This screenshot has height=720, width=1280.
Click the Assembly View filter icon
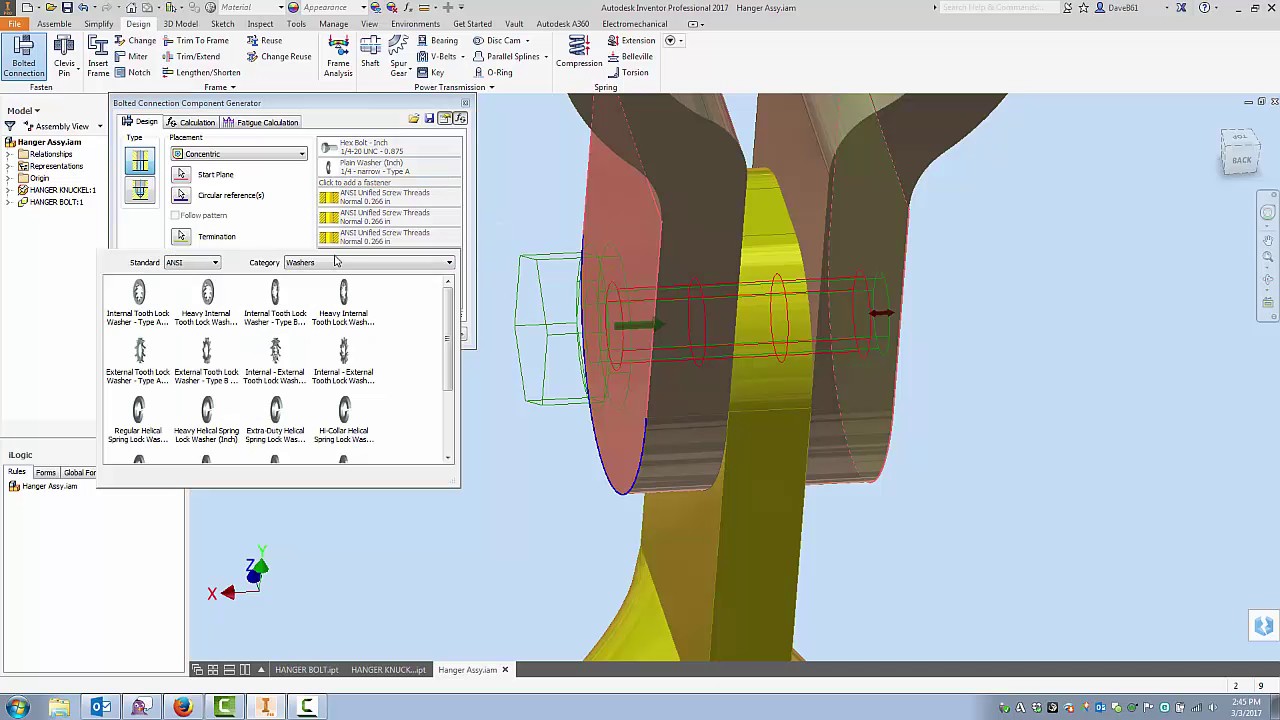coord(10,126)
